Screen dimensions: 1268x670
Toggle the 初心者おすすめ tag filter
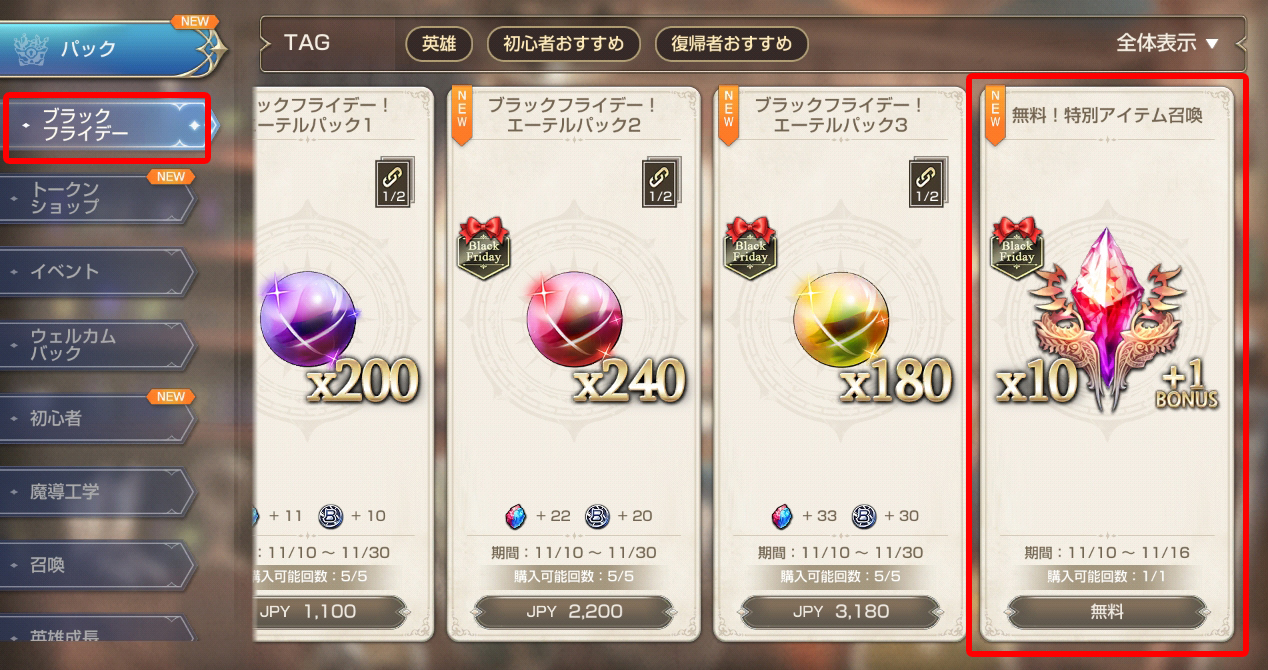click(564, 43)
